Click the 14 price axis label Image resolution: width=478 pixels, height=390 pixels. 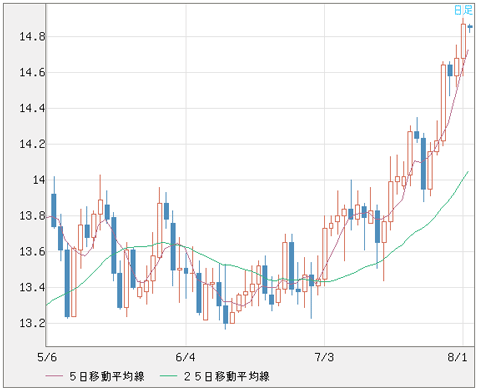coord(39,180)
